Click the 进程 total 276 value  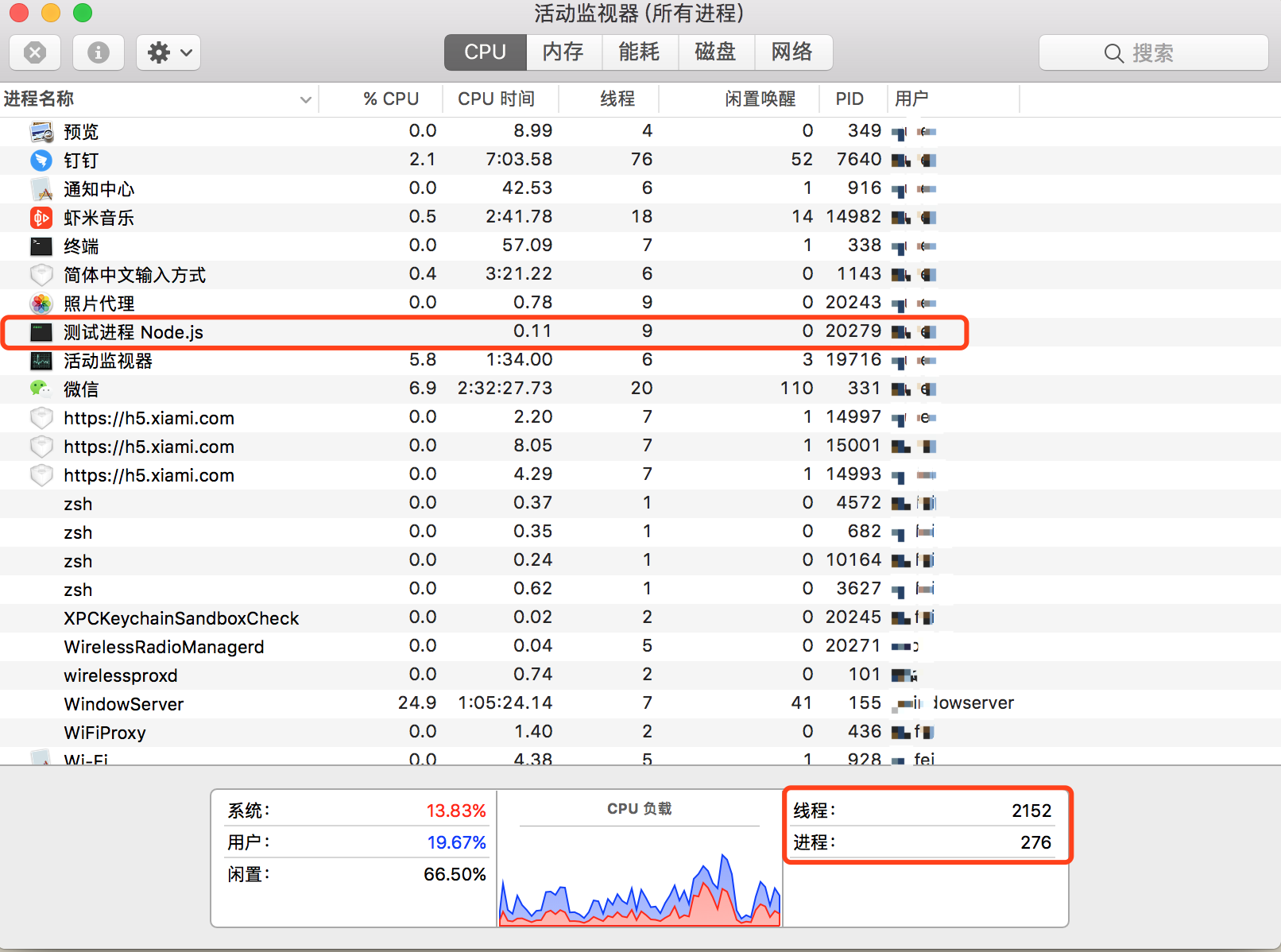point(1036,842)
